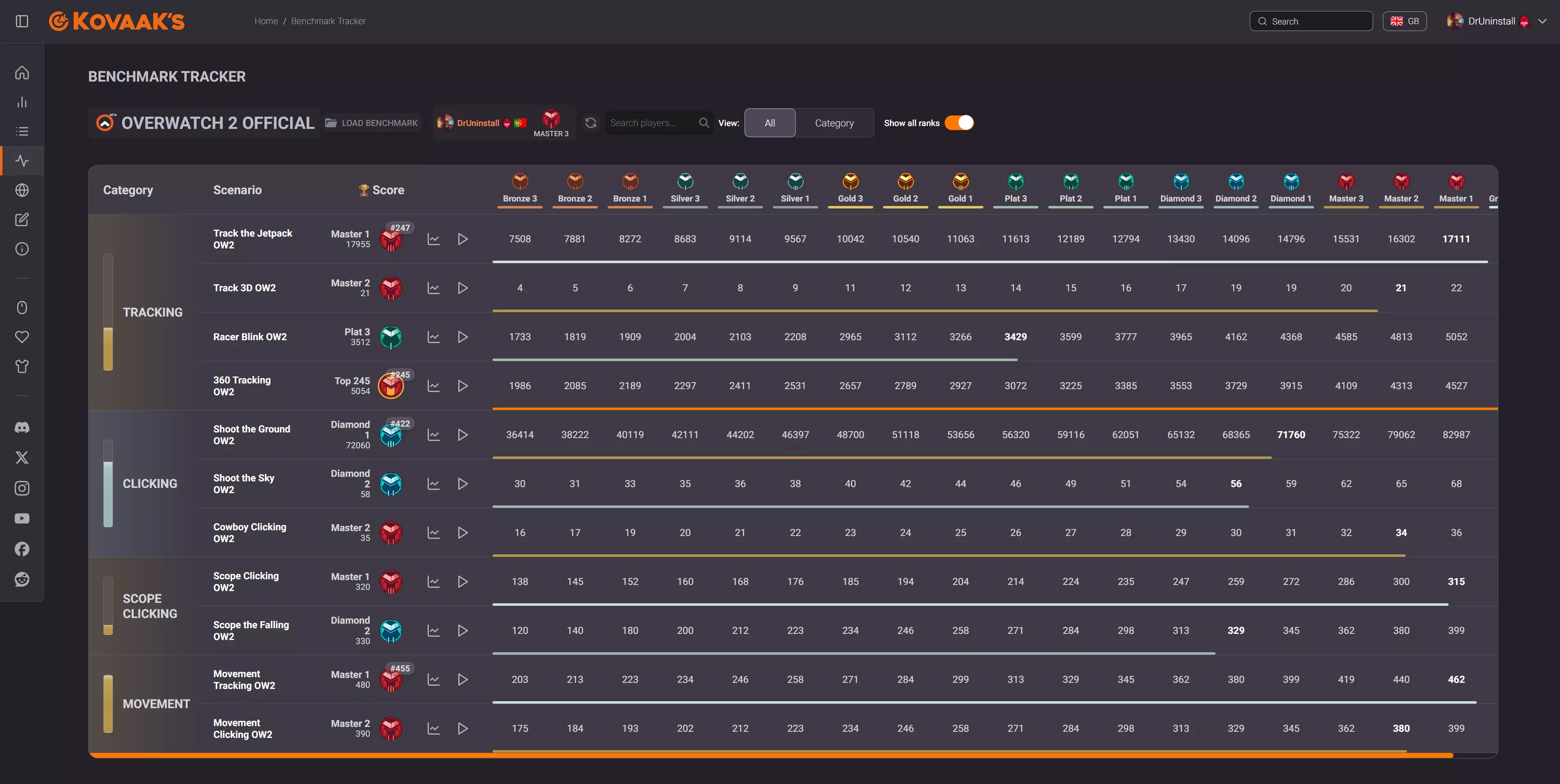Open the Reddit icon in the sidebar
The width and height of the screenshot is (1560, 784).
[22, 579]
